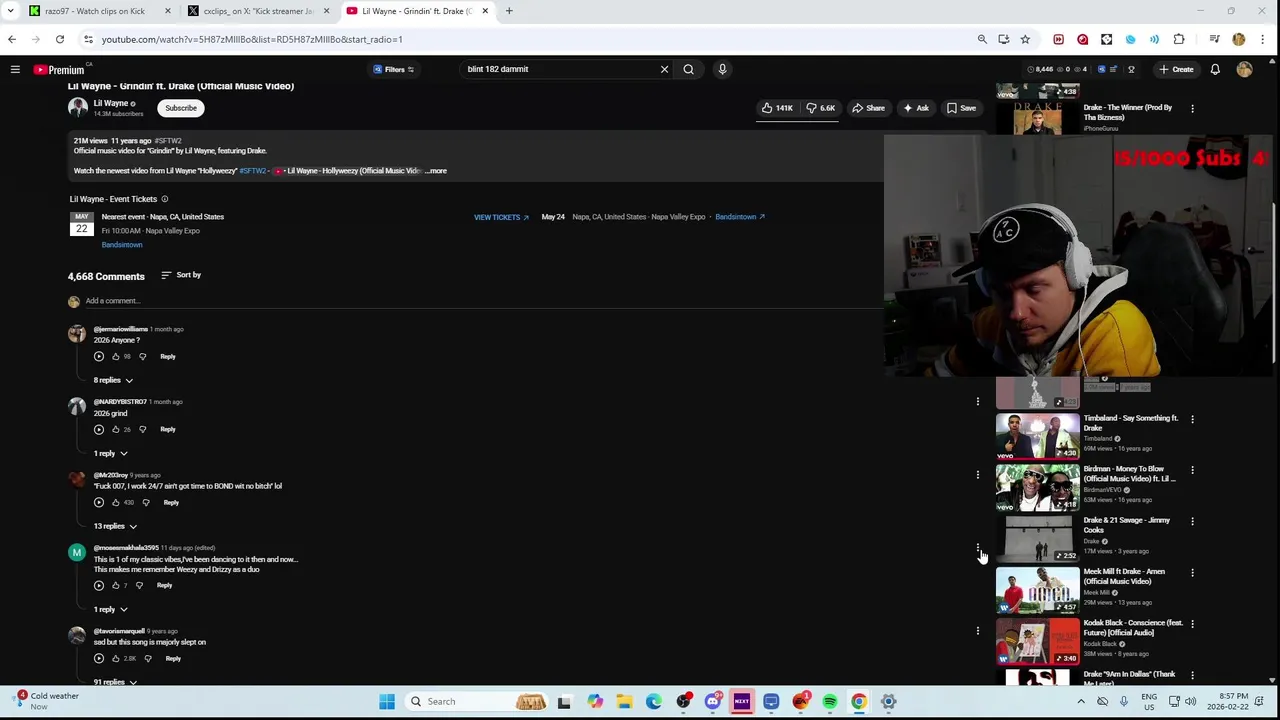Open Windows Start menu
The image size is (1280, 720).
[387, 702]
